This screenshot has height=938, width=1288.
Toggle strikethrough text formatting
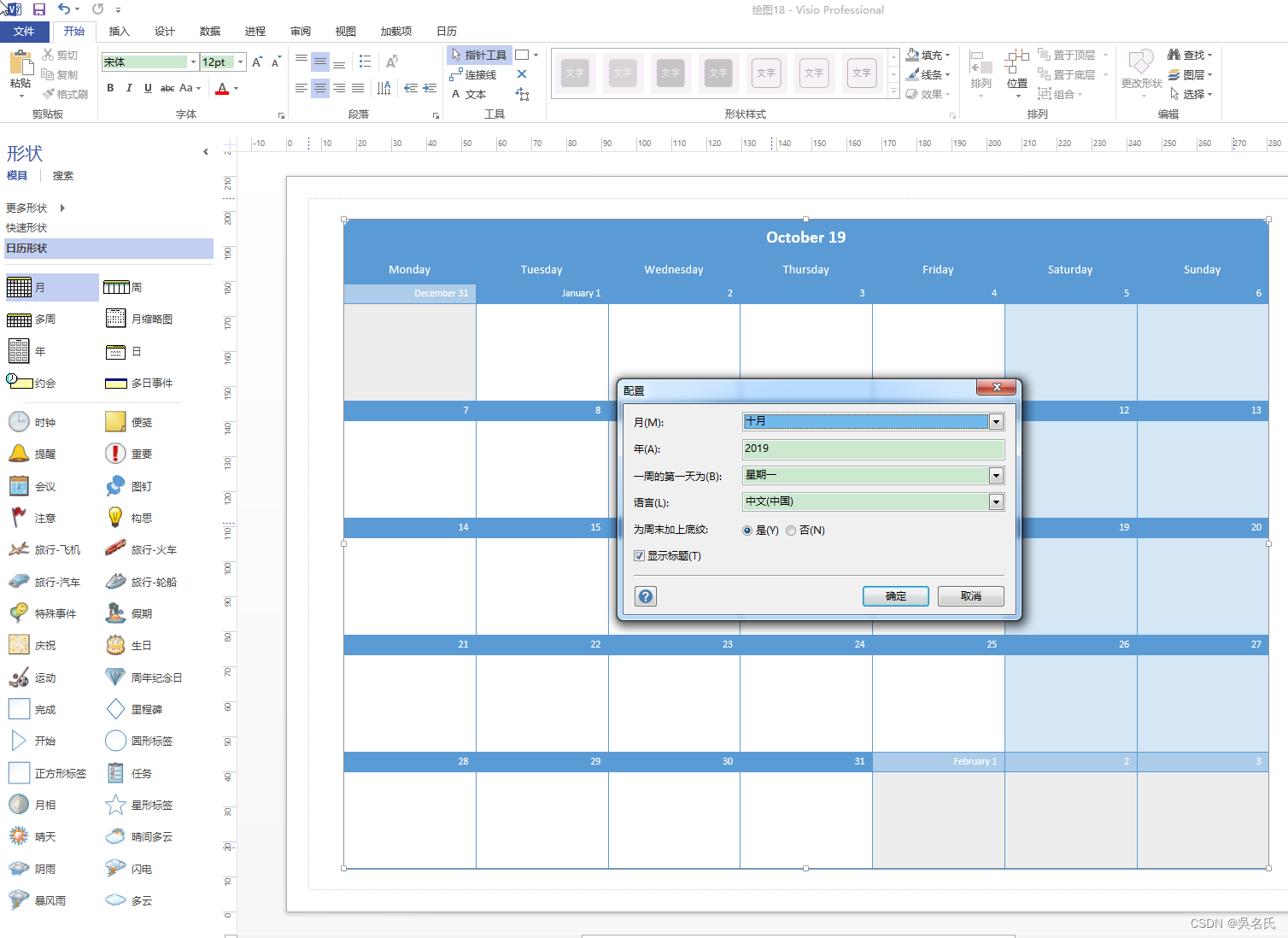(167, 88)
